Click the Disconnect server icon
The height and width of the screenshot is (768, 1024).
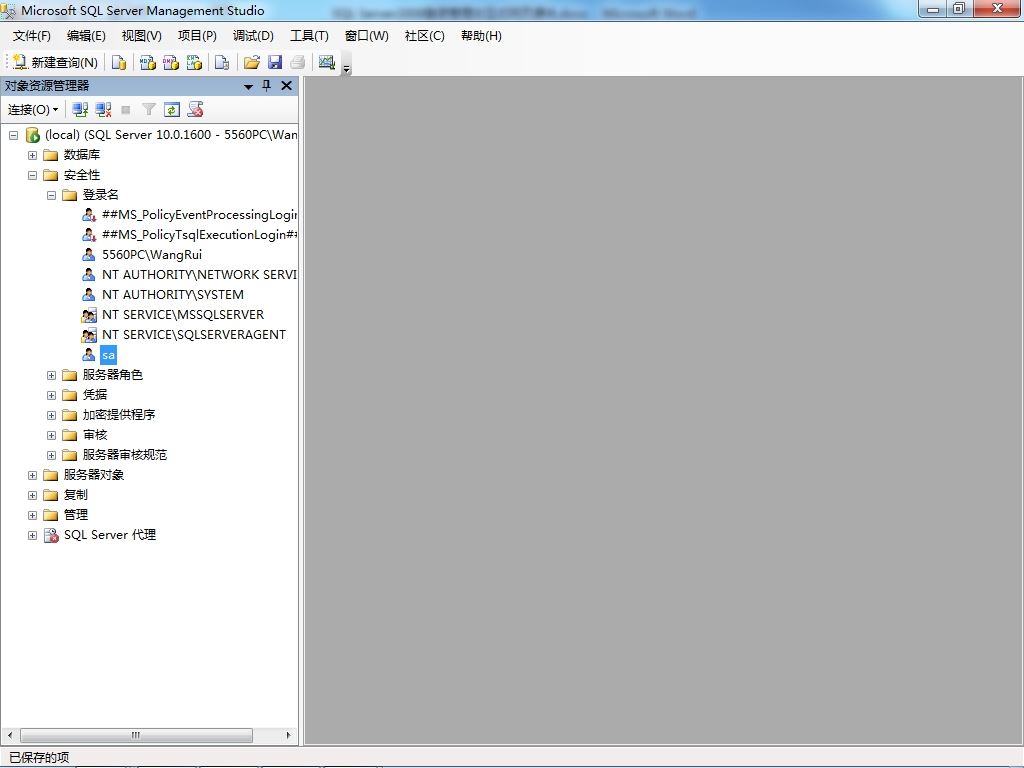coord(103,110)
